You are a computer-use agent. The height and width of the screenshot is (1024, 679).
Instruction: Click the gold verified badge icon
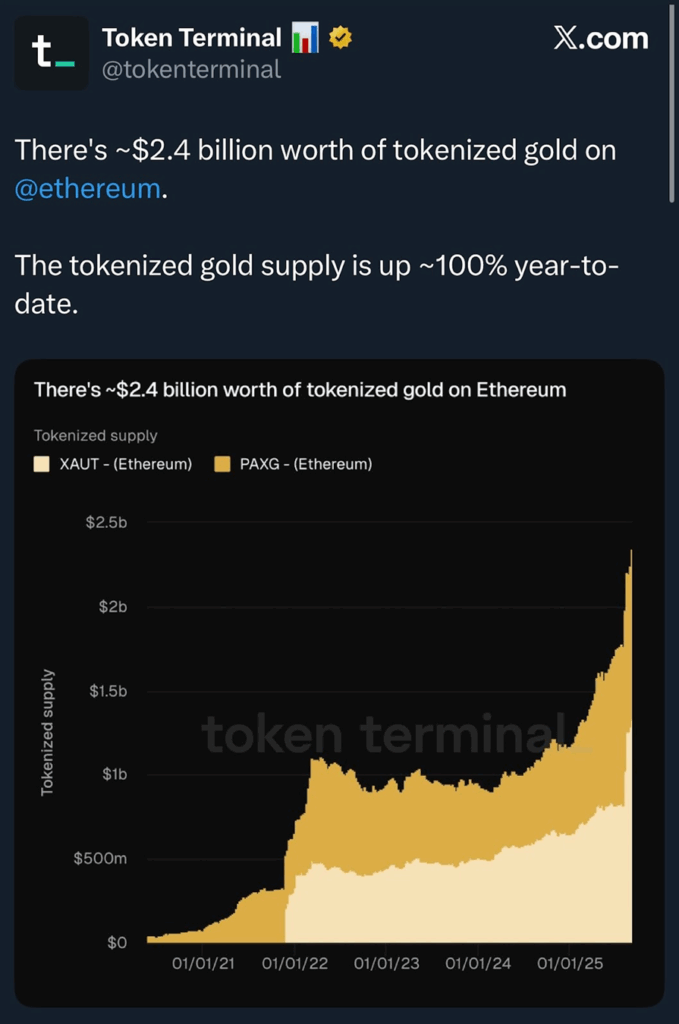[340, 38]
